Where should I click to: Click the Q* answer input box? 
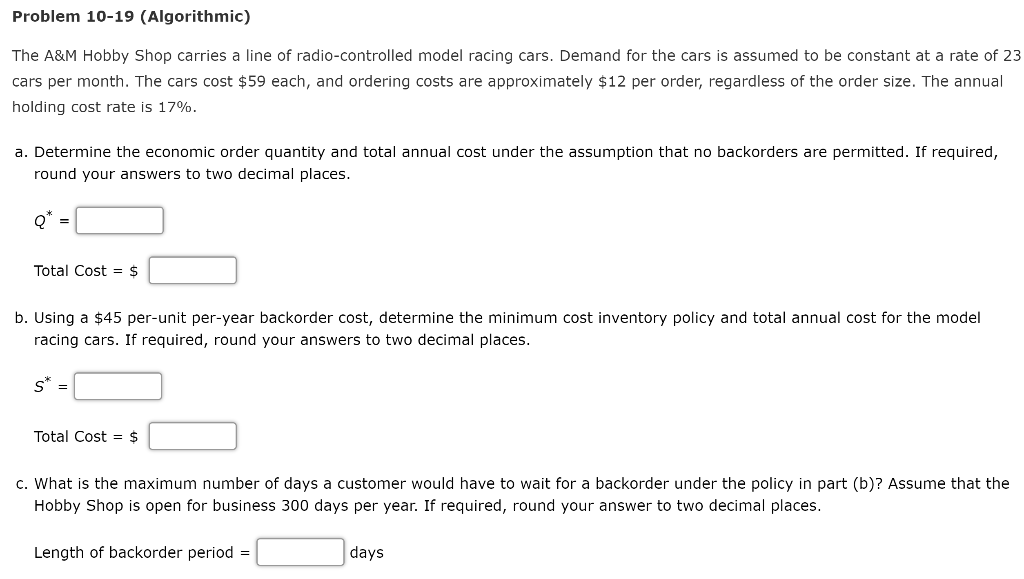click(x=118, y=220)
